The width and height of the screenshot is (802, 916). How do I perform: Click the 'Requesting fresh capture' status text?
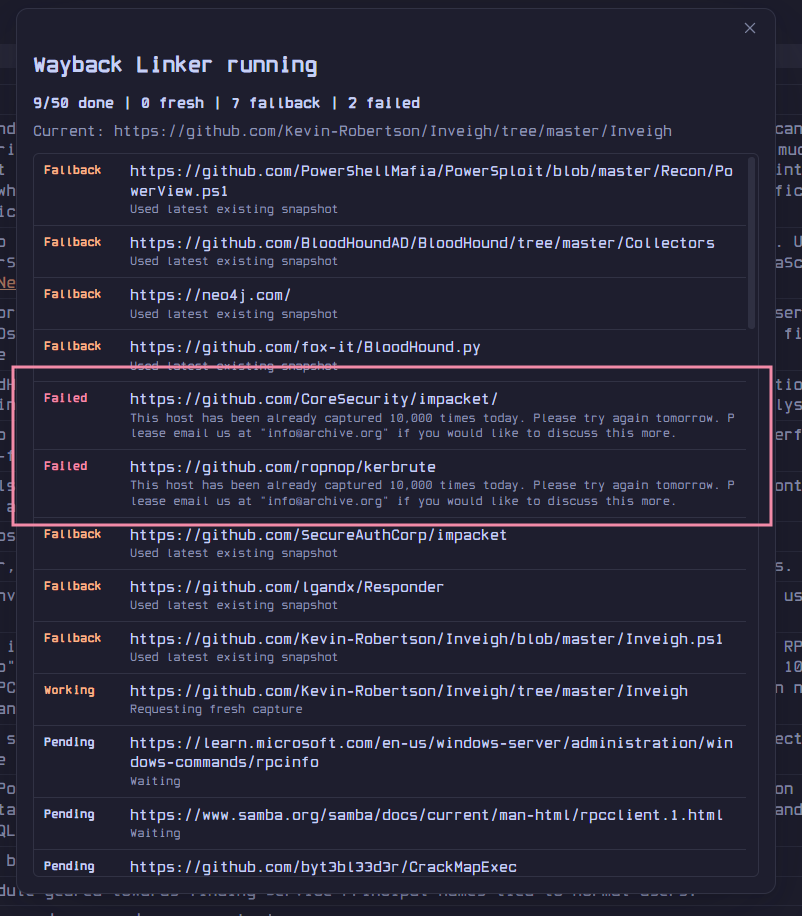pyautogui.click(x=216, y=709)
